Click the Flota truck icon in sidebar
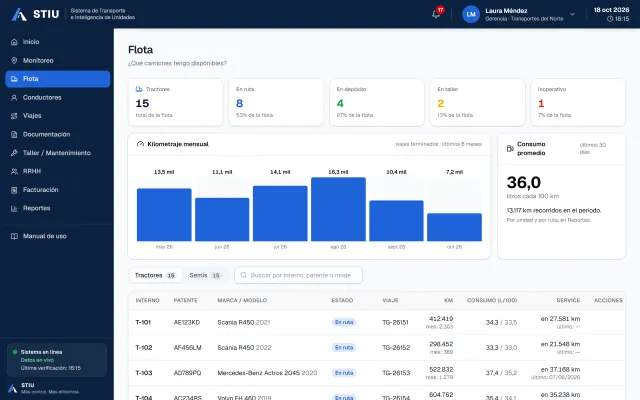This screenshot has height=400, width=640. pos(14,79)
